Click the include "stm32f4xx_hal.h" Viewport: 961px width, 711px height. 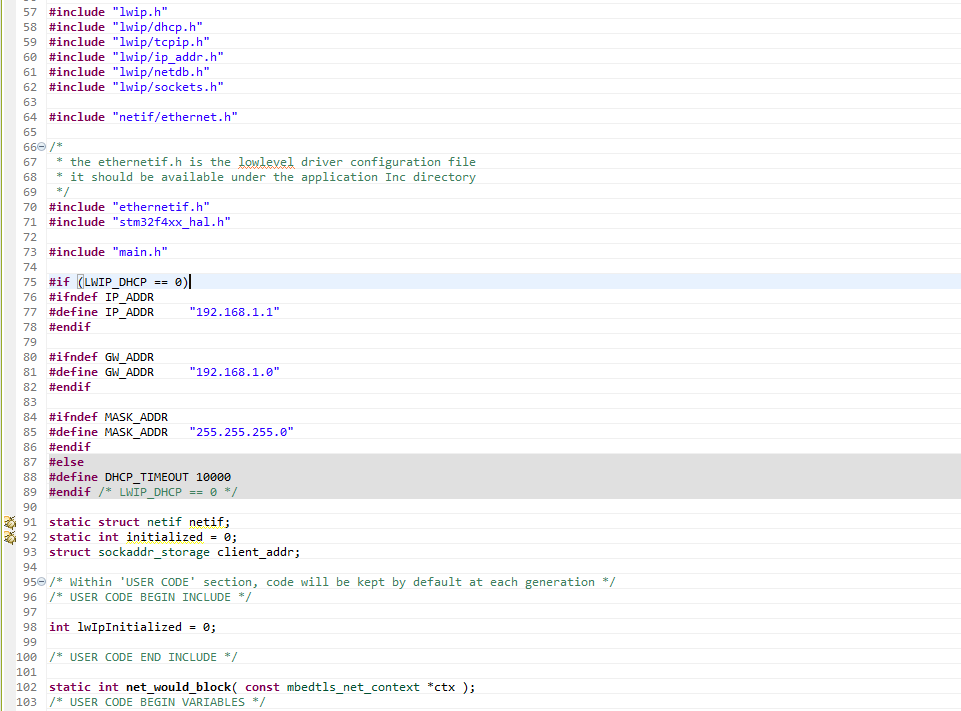point(170,221)
